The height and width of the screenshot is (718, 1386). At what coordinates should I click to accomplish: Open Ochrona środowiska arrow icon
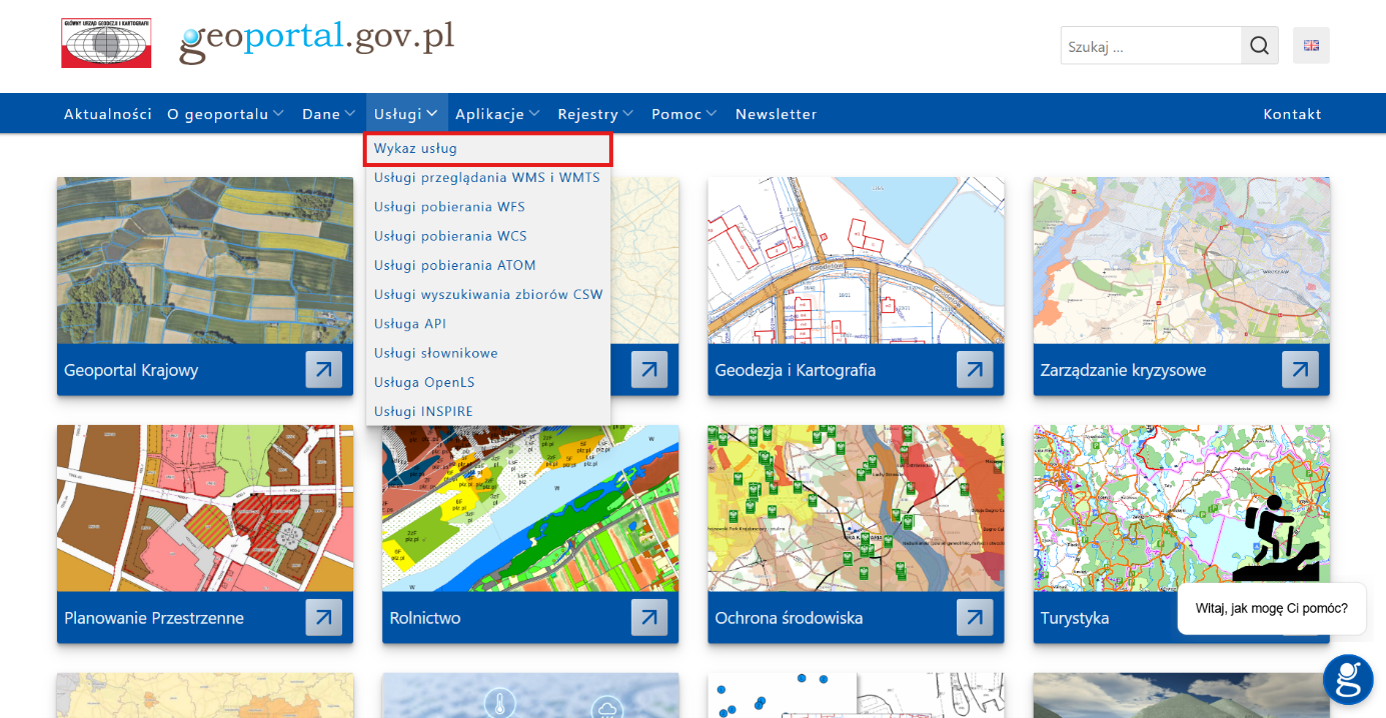[x=975, y=617]
